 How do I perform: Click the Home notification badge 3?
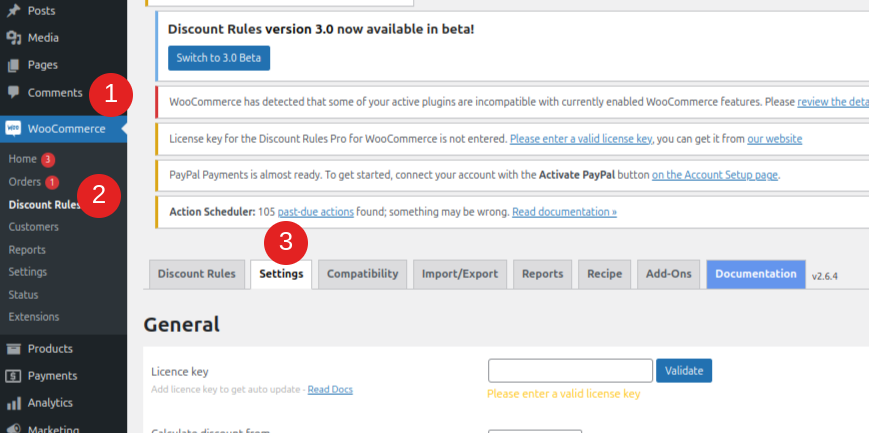tap(48, 160)
